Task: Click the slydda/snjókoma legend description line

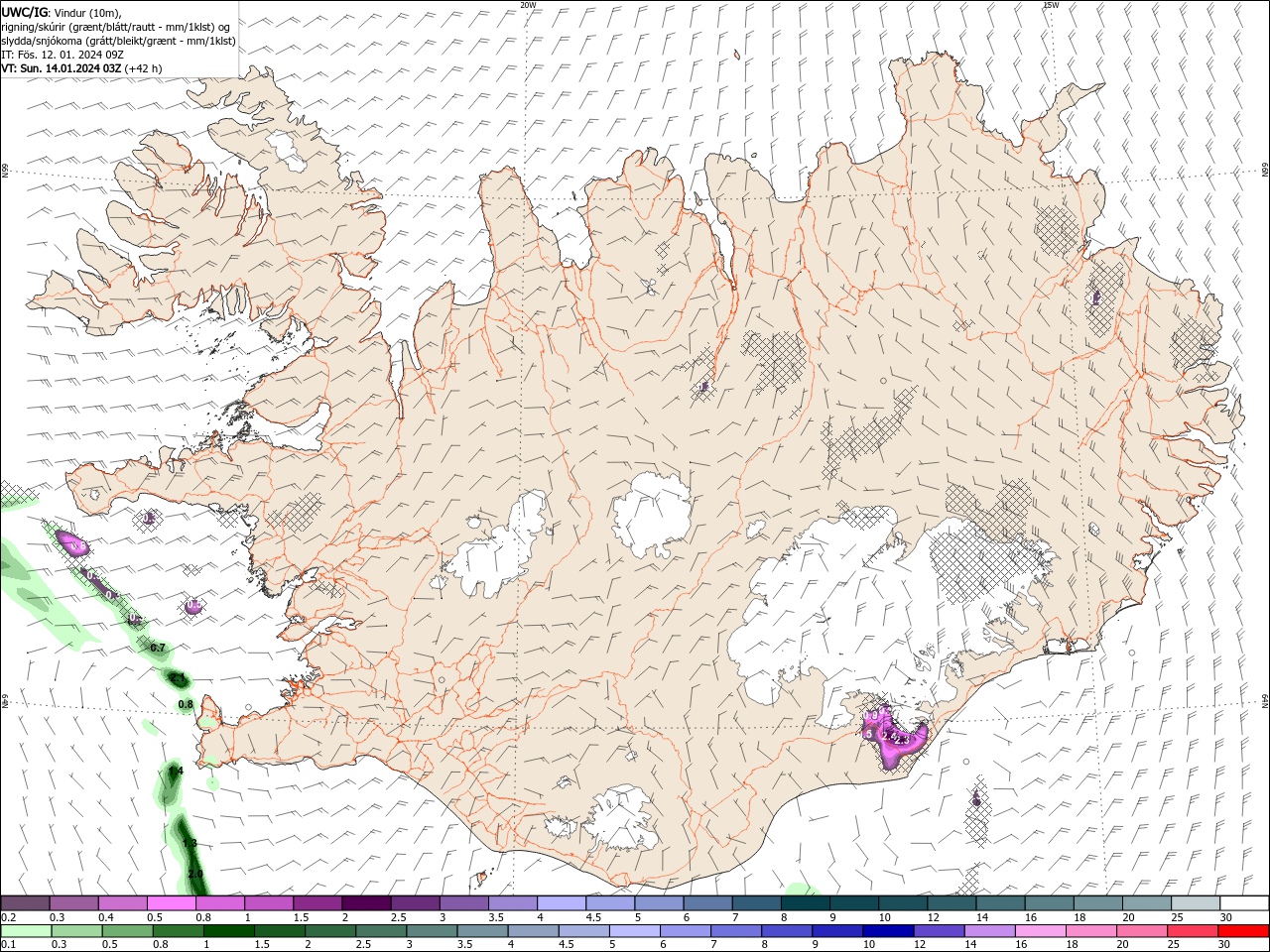Action: pos(118,41)
